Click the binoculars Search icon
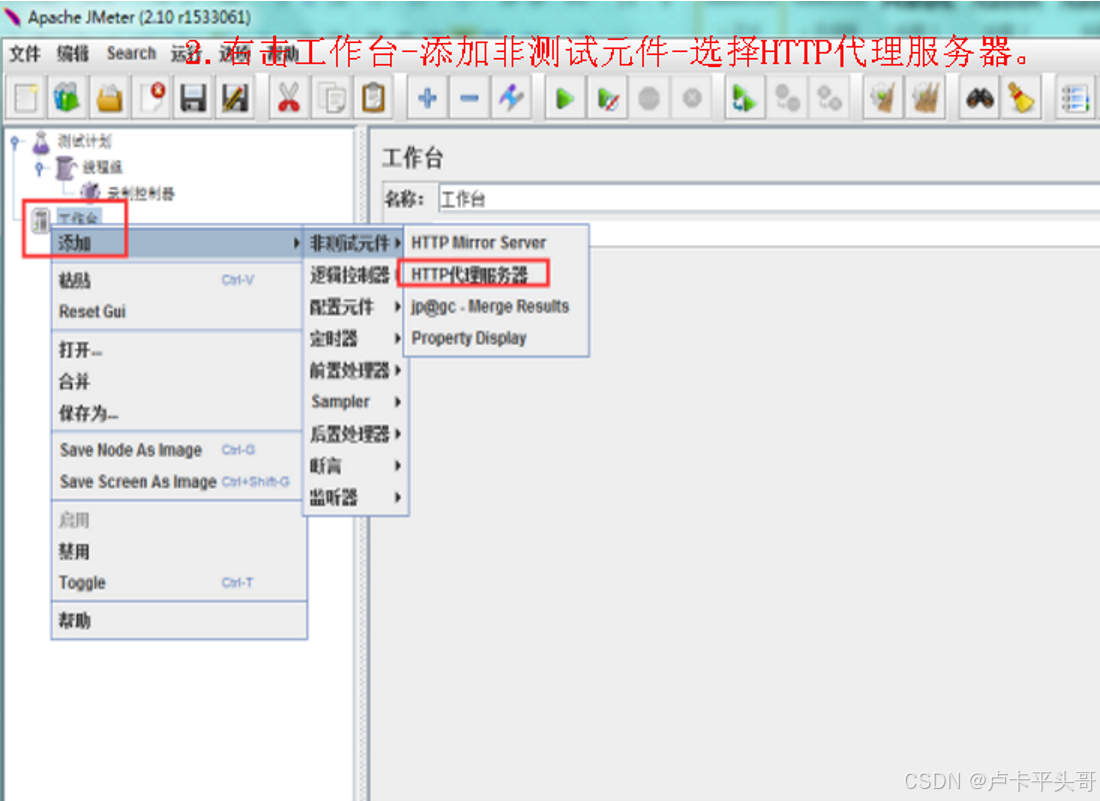Viewport: 1100px width, 801px height. [979, 98]
